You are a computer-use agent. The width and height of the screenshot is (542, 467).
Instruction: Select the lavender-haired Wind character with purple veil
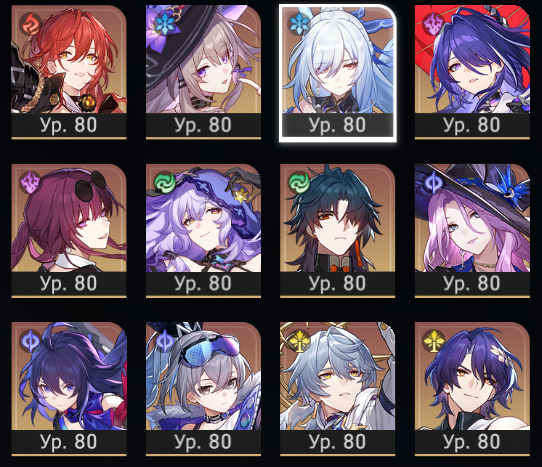tap(203, 231)
